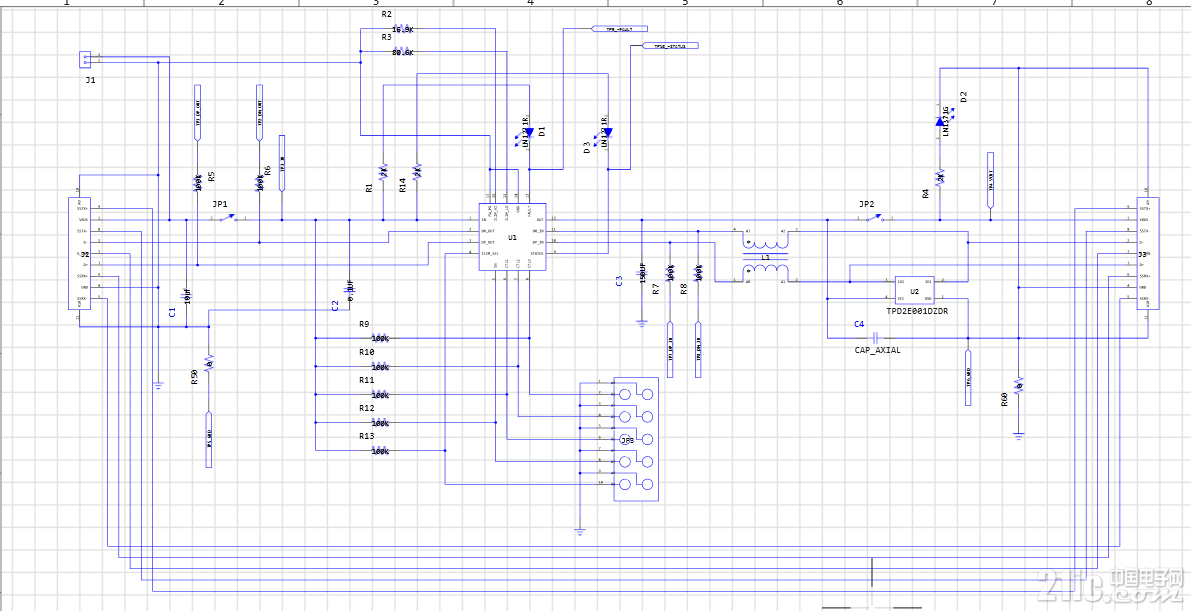Image resolution: width=1191 pixels, height=611 pixels.
Task: Select the L1 common-mode choke symbol
Action: [766, 258]
